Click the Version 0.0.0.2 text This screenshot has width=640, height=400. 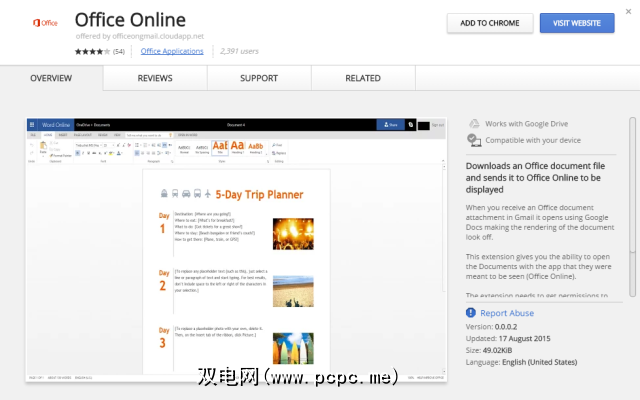(x=491, y=327)
